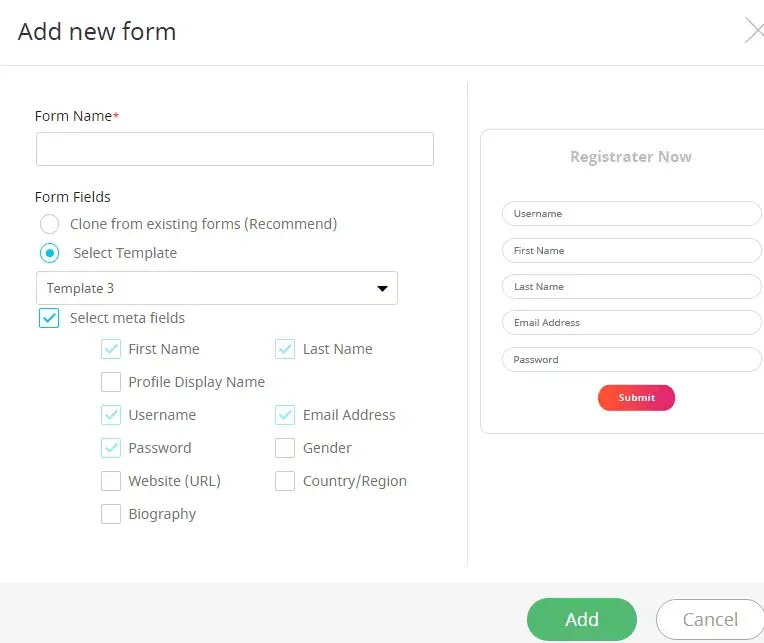Choose the Select Template radio button
This screenshot has width=764, height=643.
click(49, 253)
